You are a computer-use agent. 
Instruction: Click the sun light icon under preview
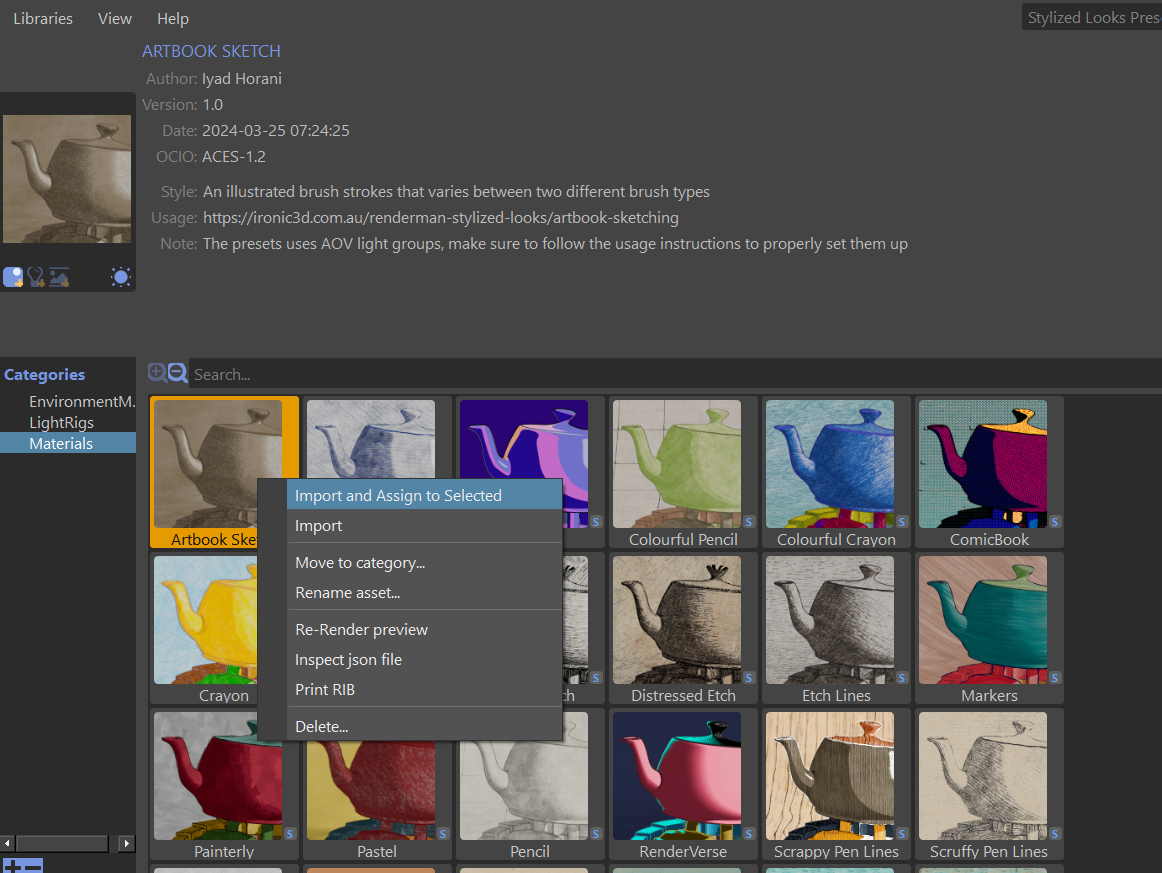click(x=121, y=277)
